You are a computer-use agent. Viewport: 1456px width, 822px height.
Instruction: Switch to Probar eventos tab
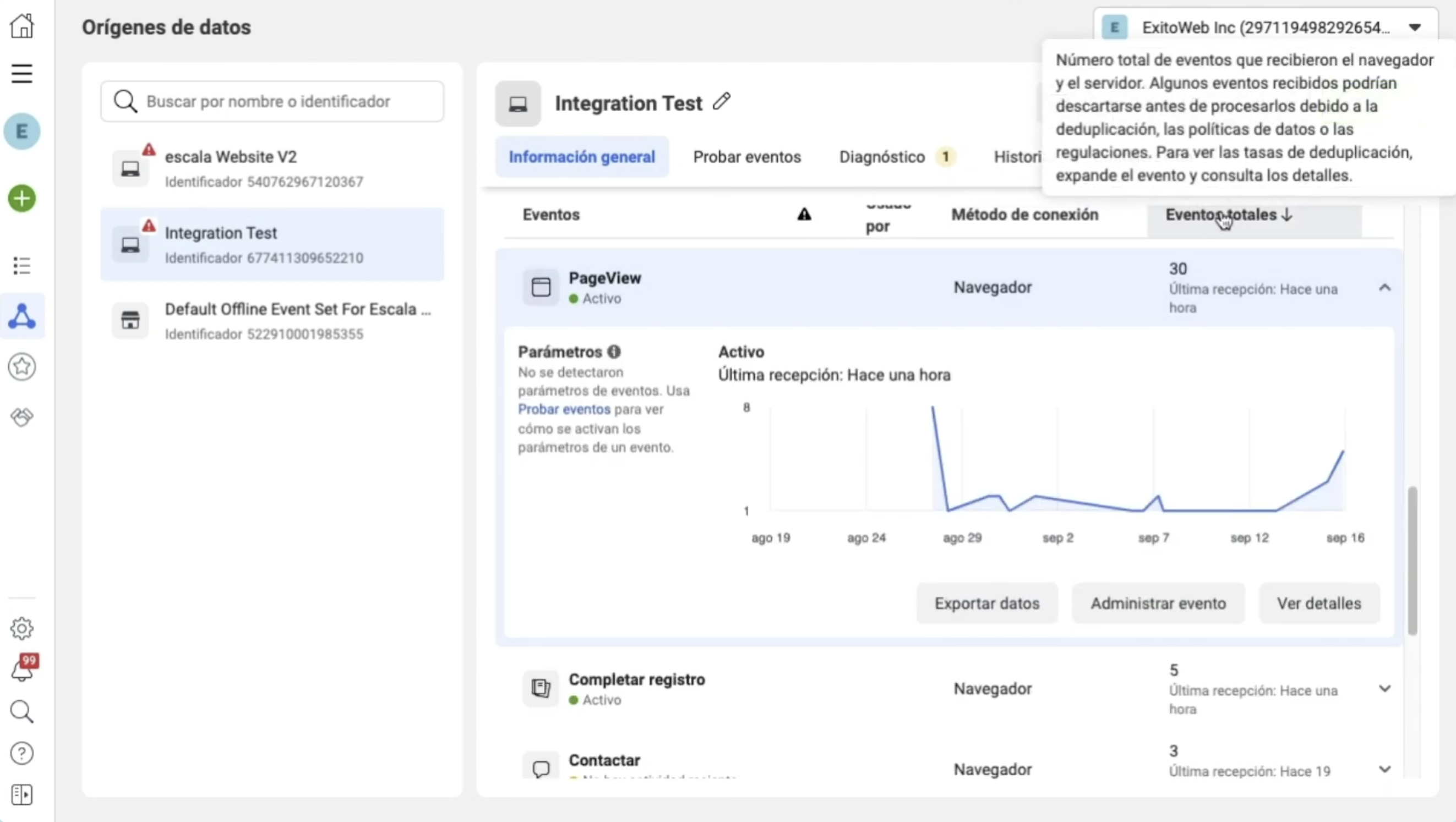pos(747,157)
